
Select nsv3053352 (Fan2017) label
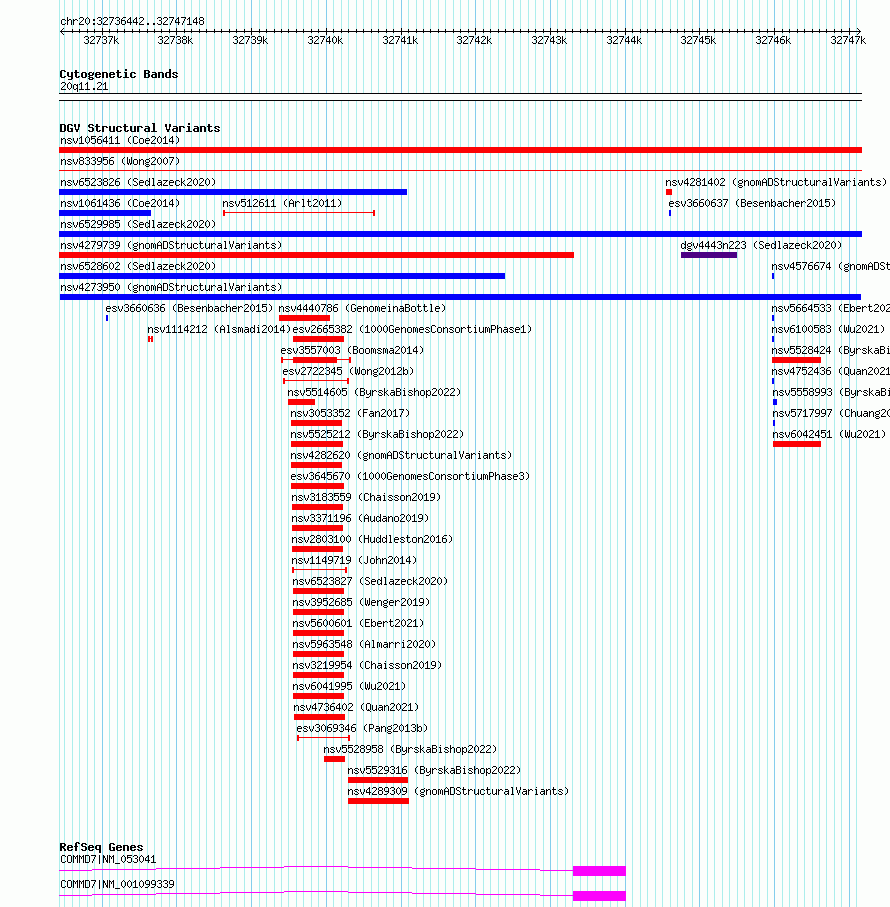tap(350, 414)
